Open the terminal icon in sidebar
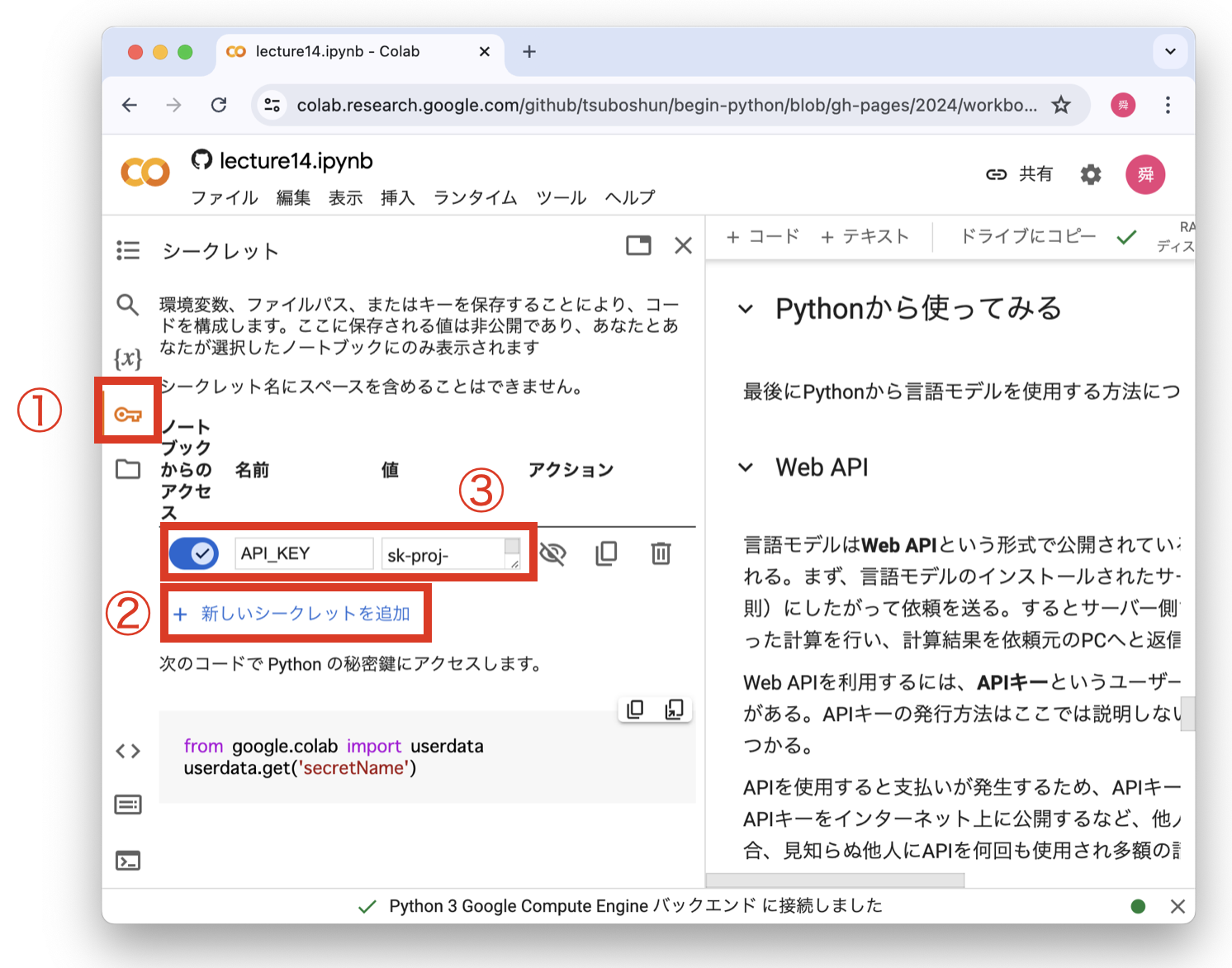1232x968 pixels. pos(128,861)
